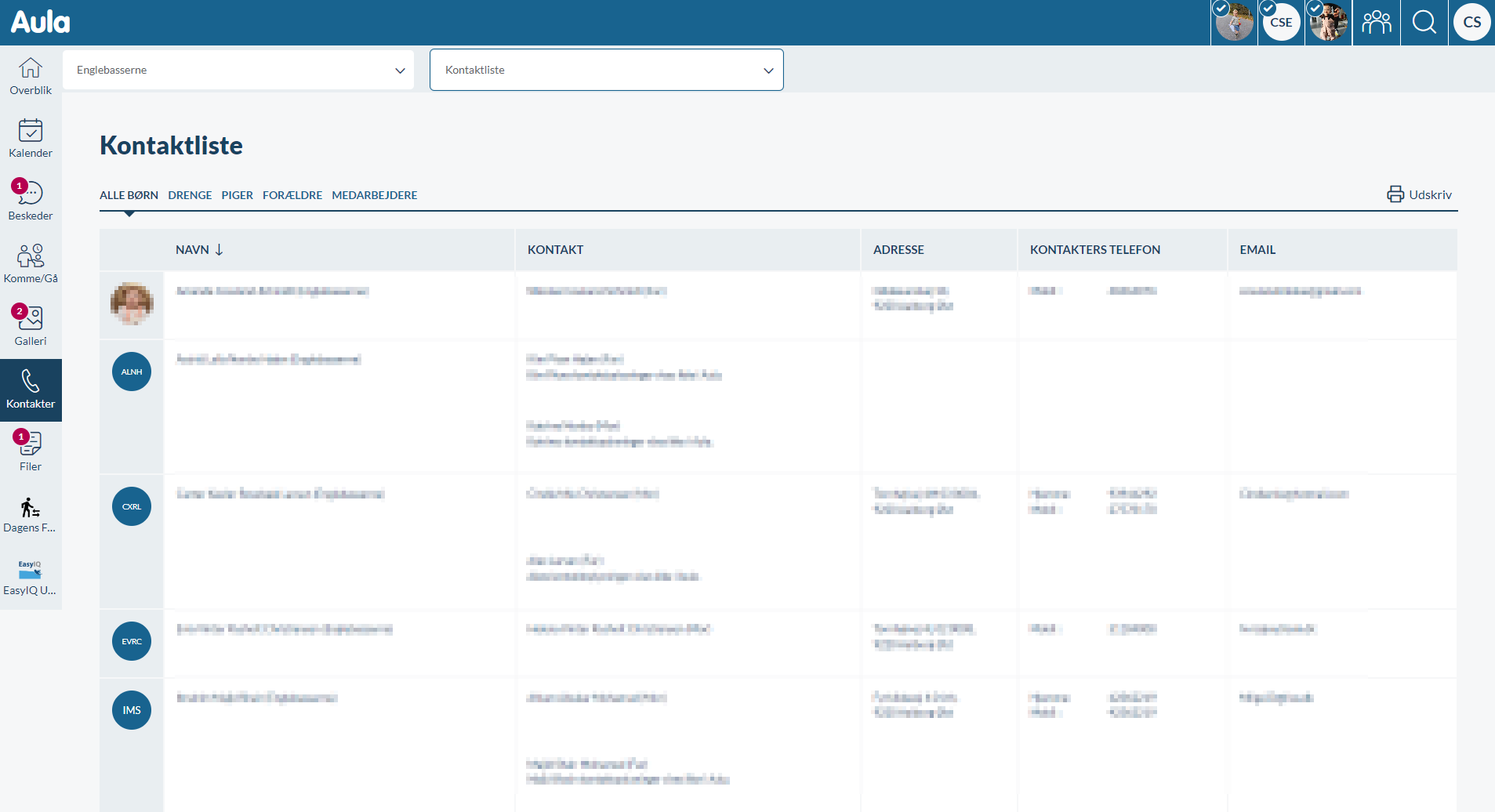Open the groups icon in header
The height and width of the screenshot is (812, 1495).
pos(1376,23)
